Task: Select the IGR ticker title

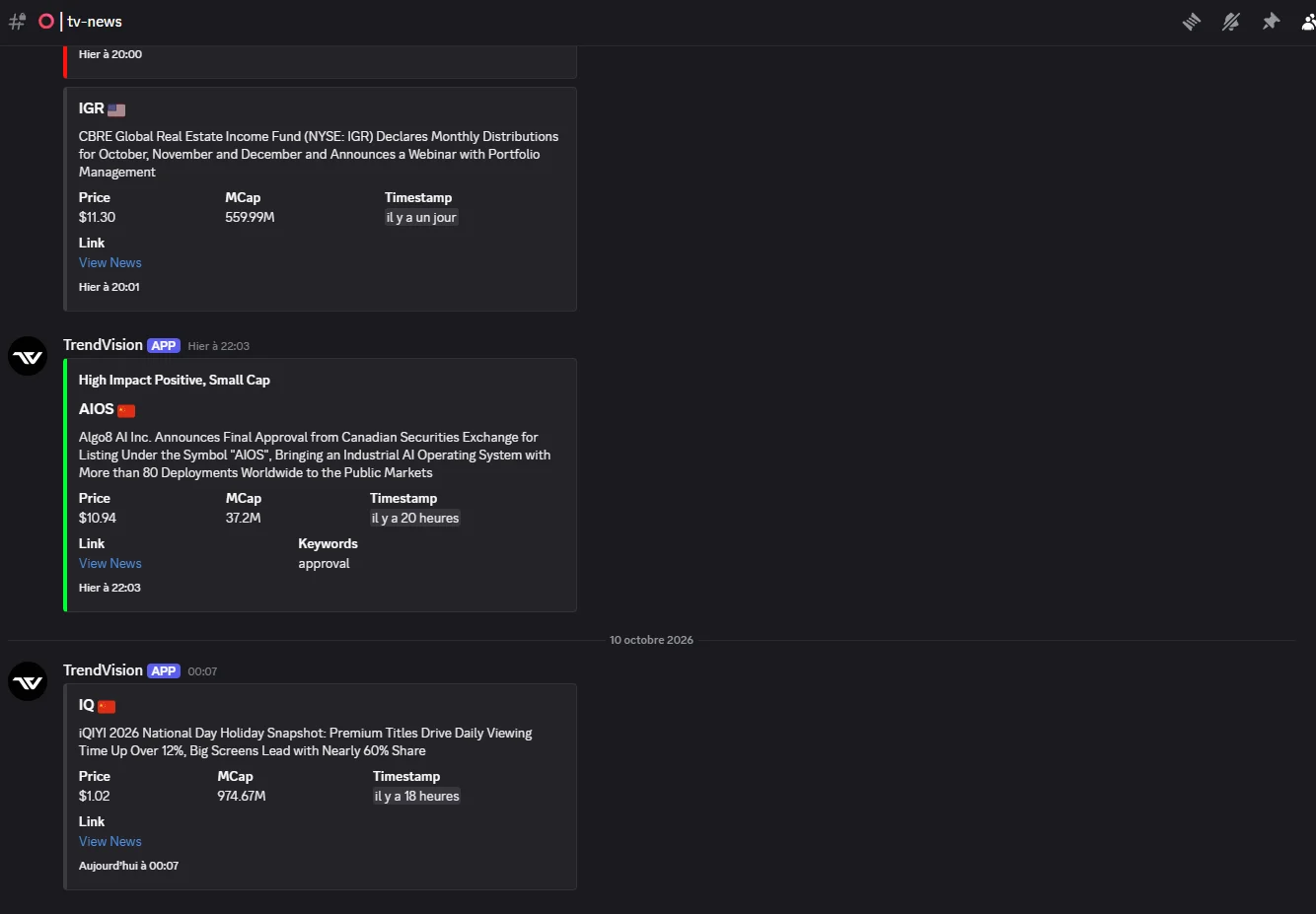Action: click(91, 108)
